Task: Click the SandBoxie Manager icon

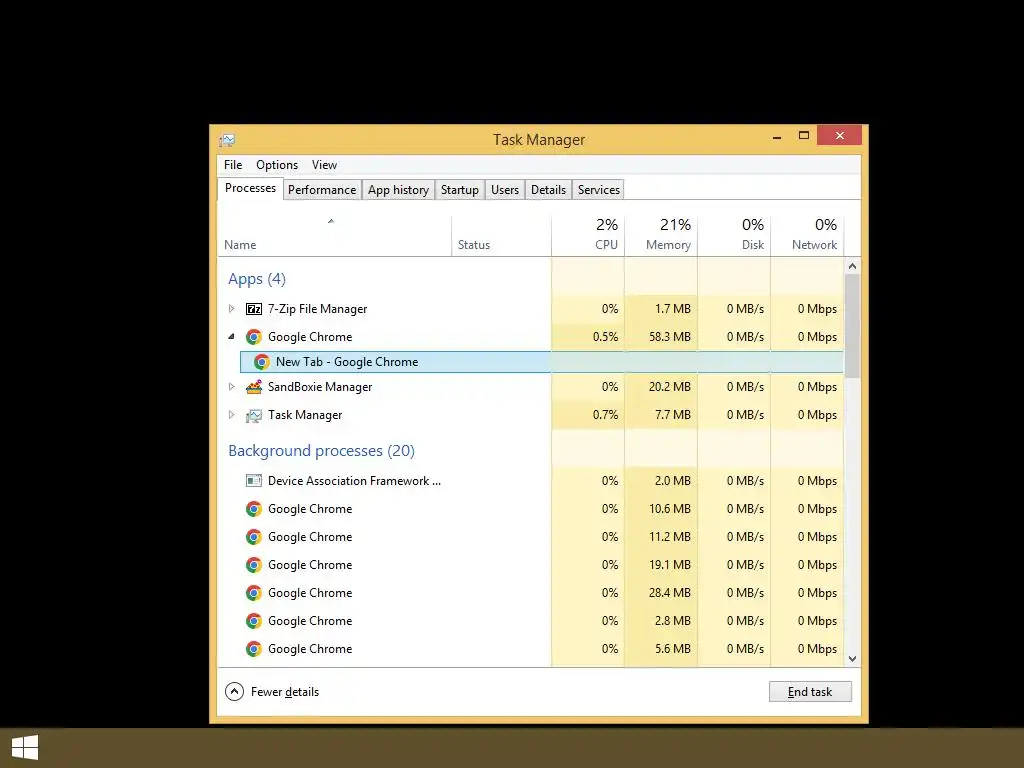Action: click(x=253, y=387)
